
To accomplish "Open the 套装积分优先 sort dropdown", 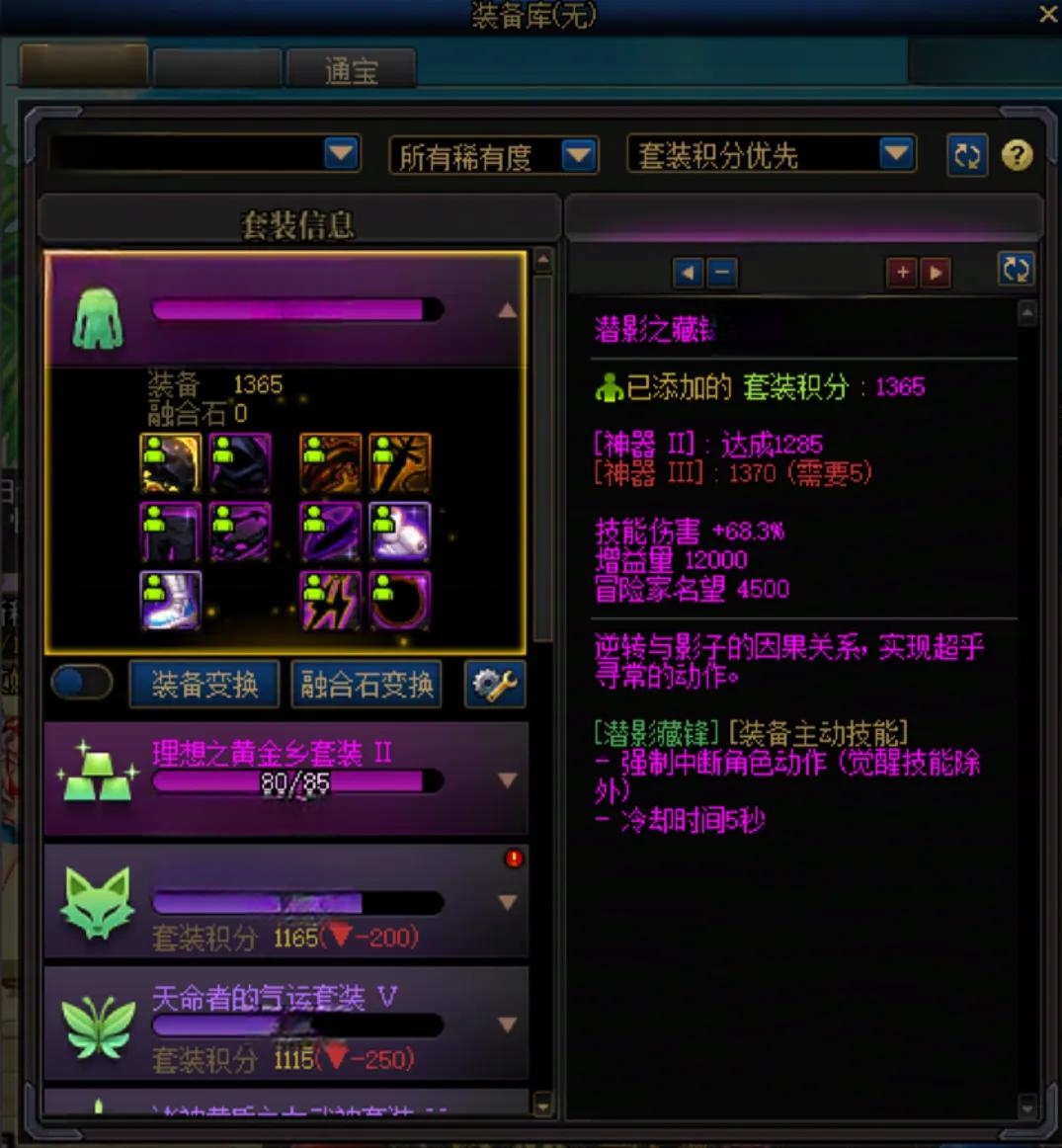I will (x=773, y=154).
